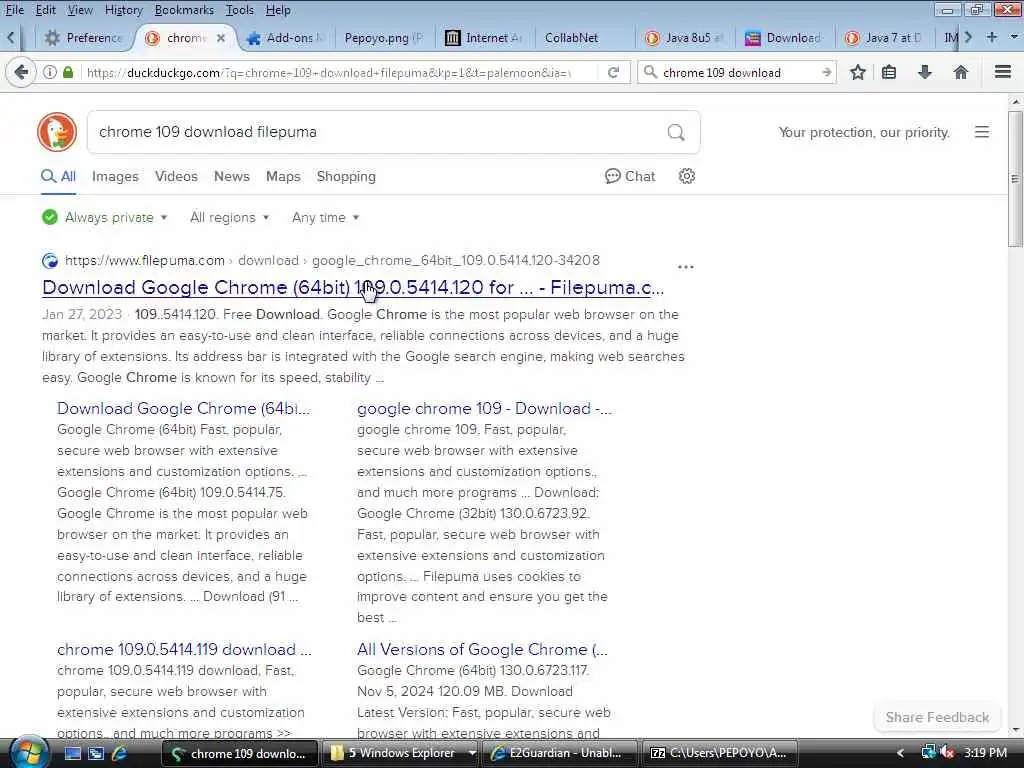Click the search bar magnifier icon in toolbar

(x=650, y=72)
